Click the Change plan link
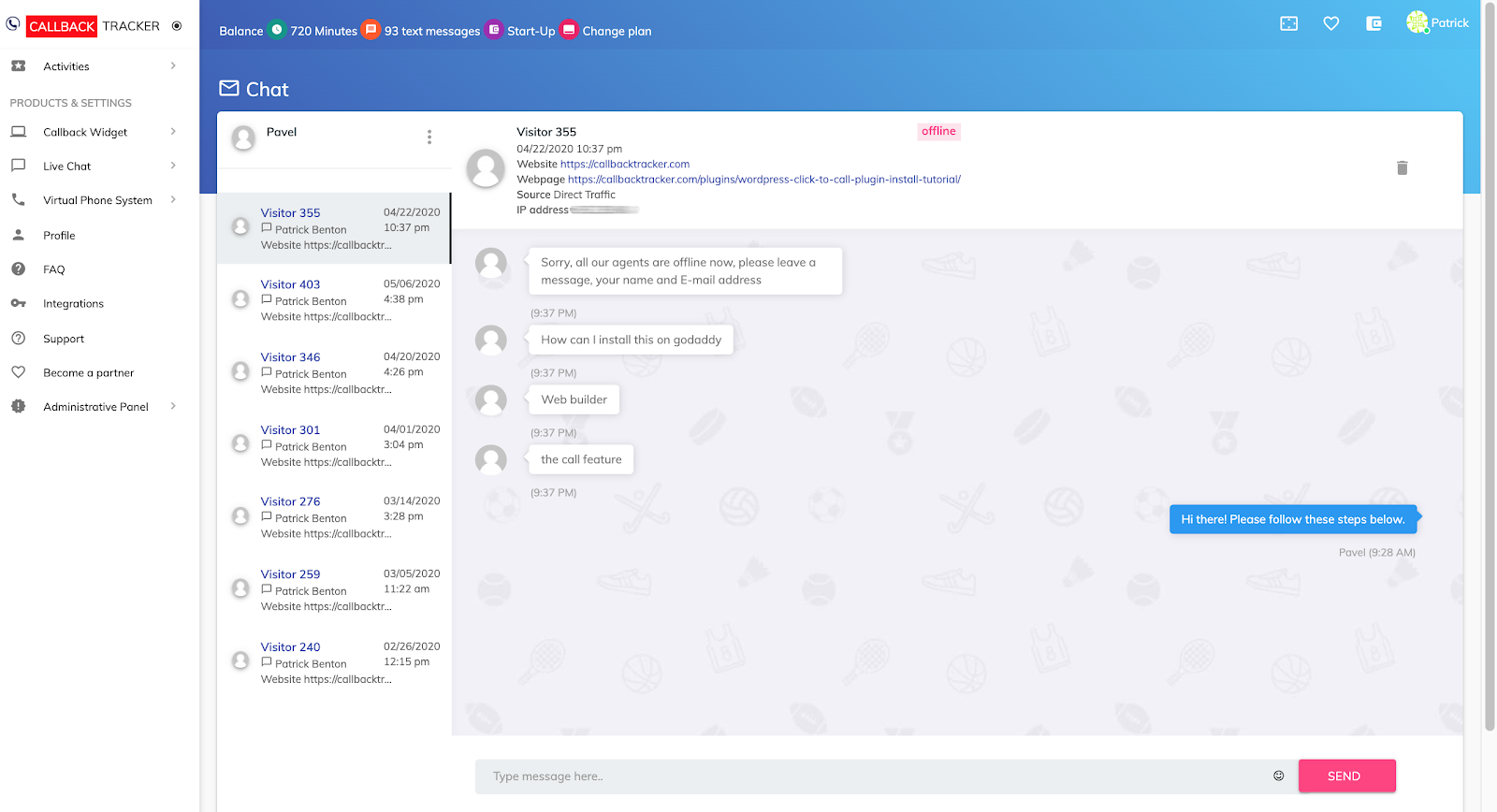 [x=616, y=31]
